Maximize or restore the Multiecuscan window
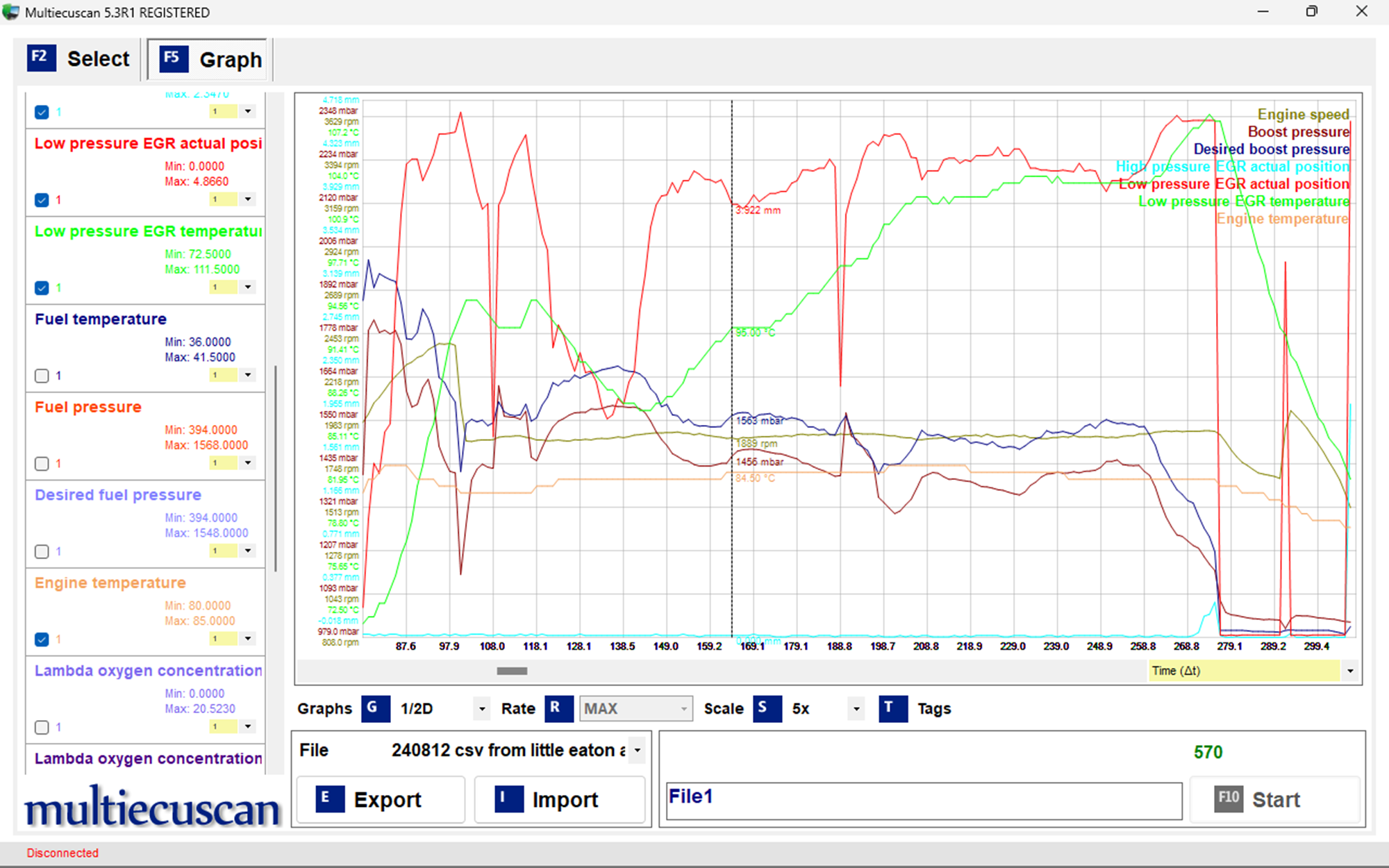The height and width of the screenshot is (868, 1389). [1312, 12]
